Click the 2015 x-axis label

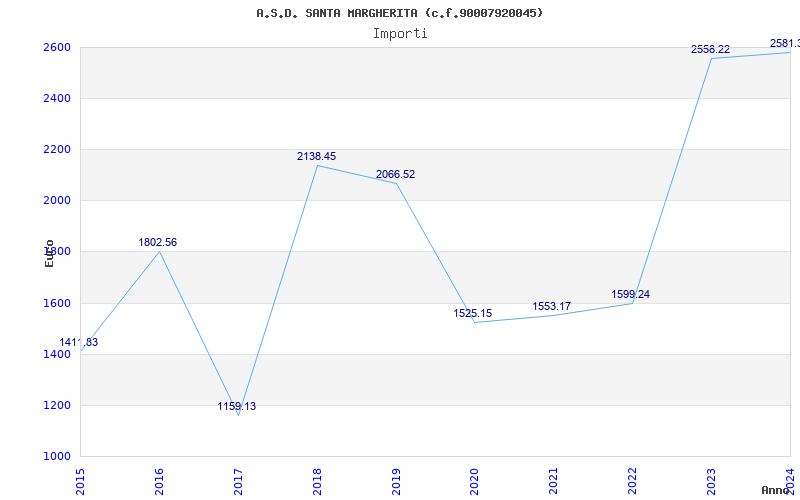coord(80,482)
